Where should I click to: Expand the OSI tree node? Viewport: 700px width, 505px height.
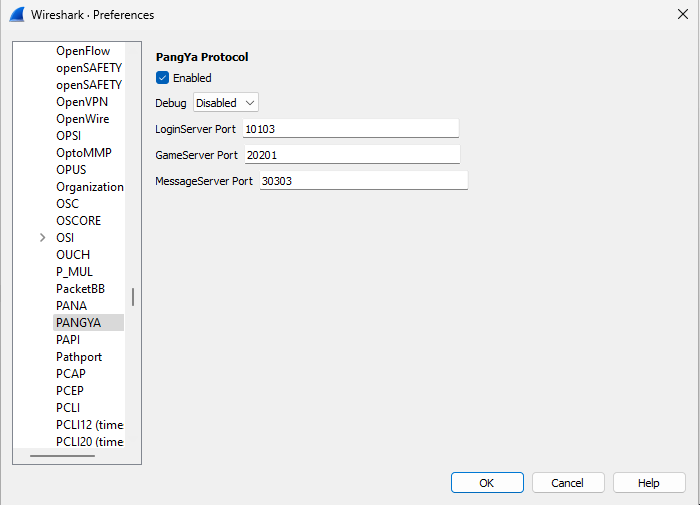click(42, 238)
